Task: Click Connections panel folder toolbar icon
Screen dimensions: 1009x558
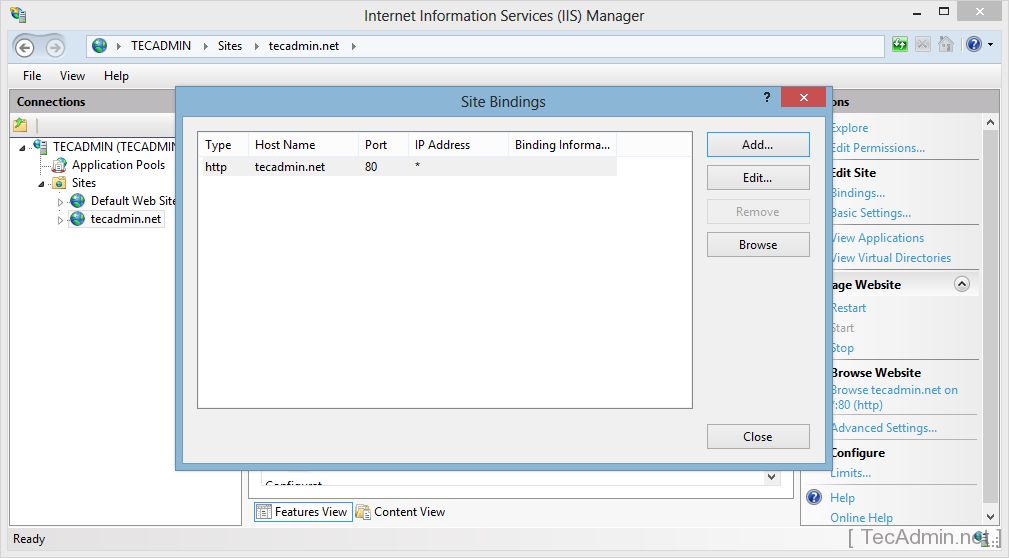Action: pyautogui.click(x=21, y=125)
